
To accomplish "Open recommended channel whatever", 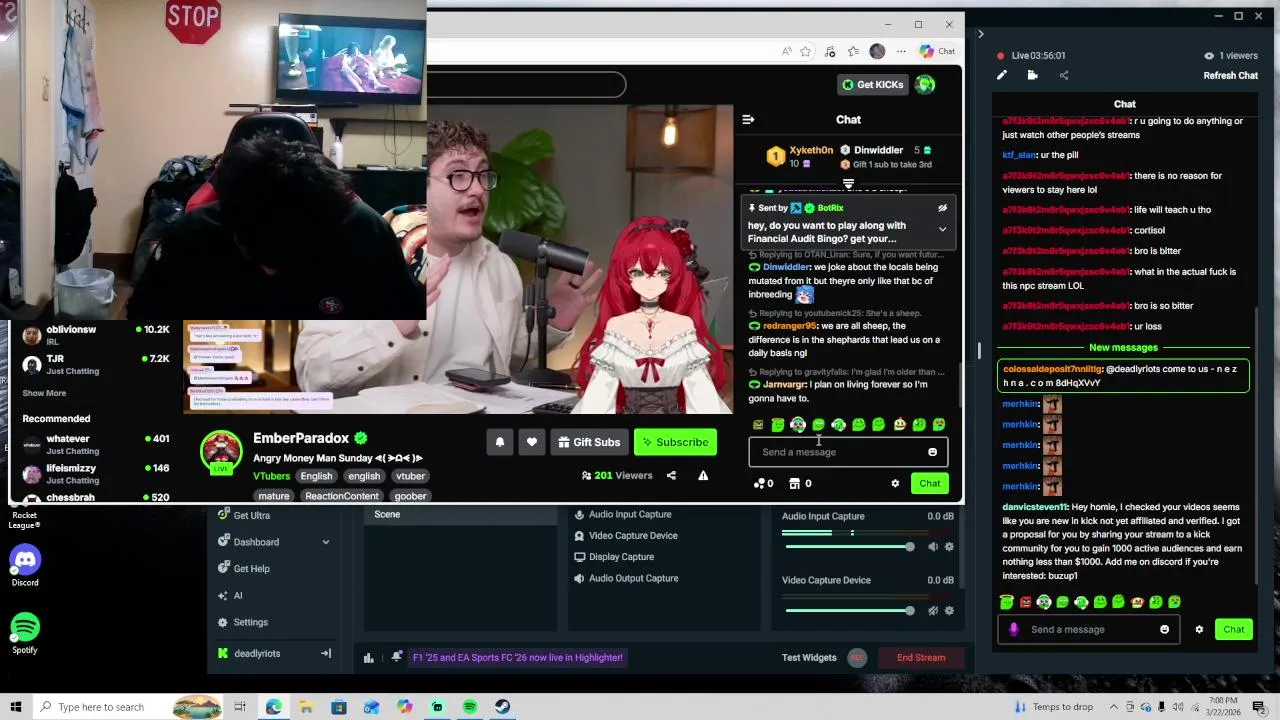I will coord(95,444).
